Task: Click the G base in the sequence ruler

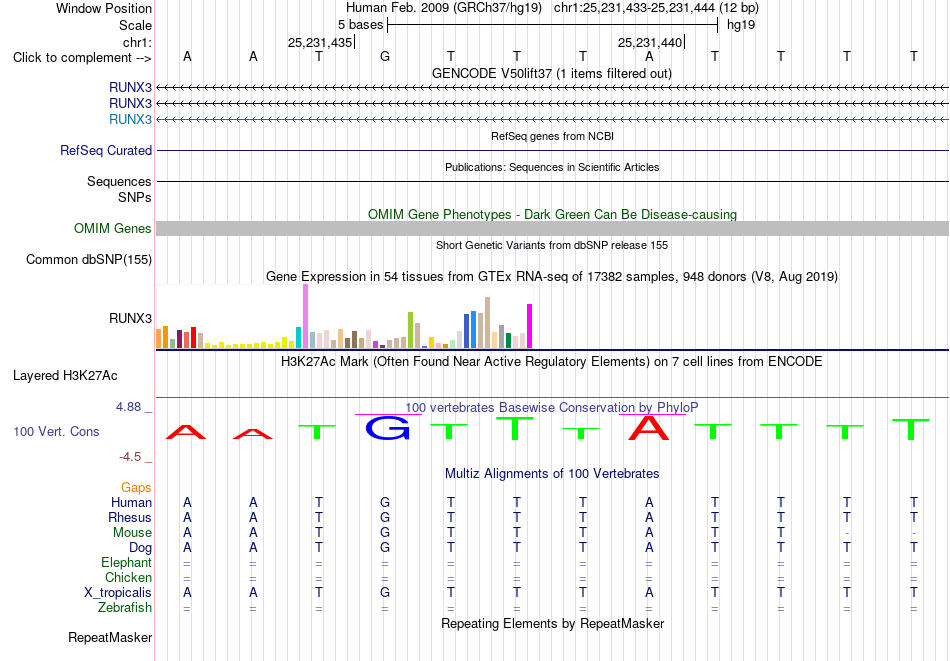Action: click(x=385, y=56)
